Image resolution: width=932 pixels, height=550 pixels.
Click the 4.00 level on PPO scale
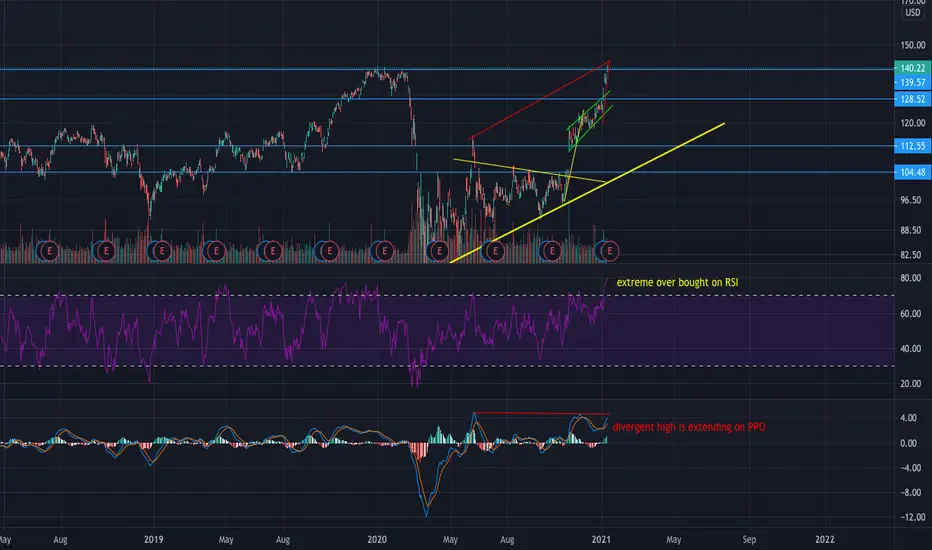tap(908, 418)
